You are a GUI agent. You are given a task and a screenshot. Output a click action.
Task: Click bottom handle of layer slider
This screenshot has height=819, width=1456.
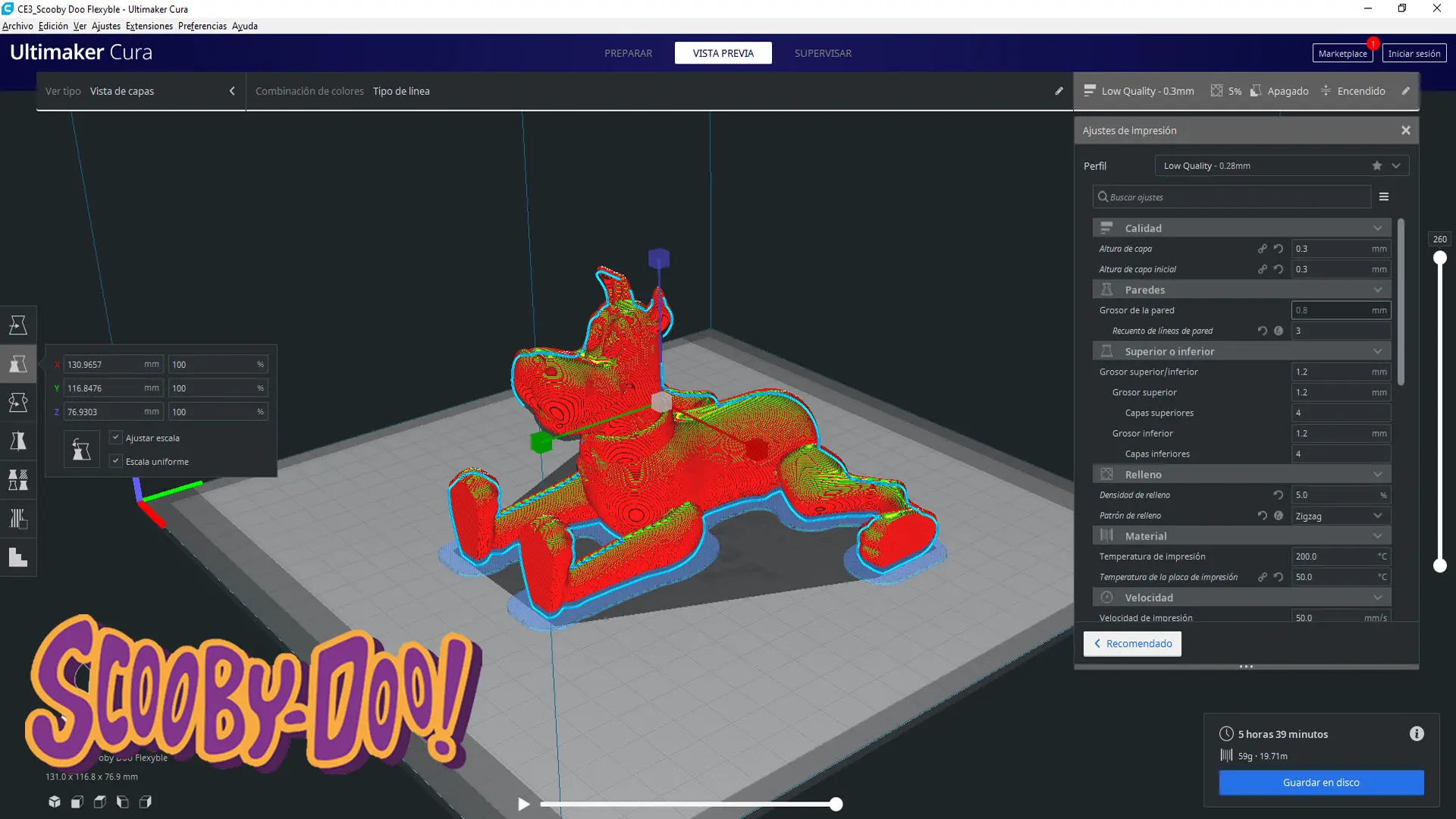click(x=1439, y=566)
